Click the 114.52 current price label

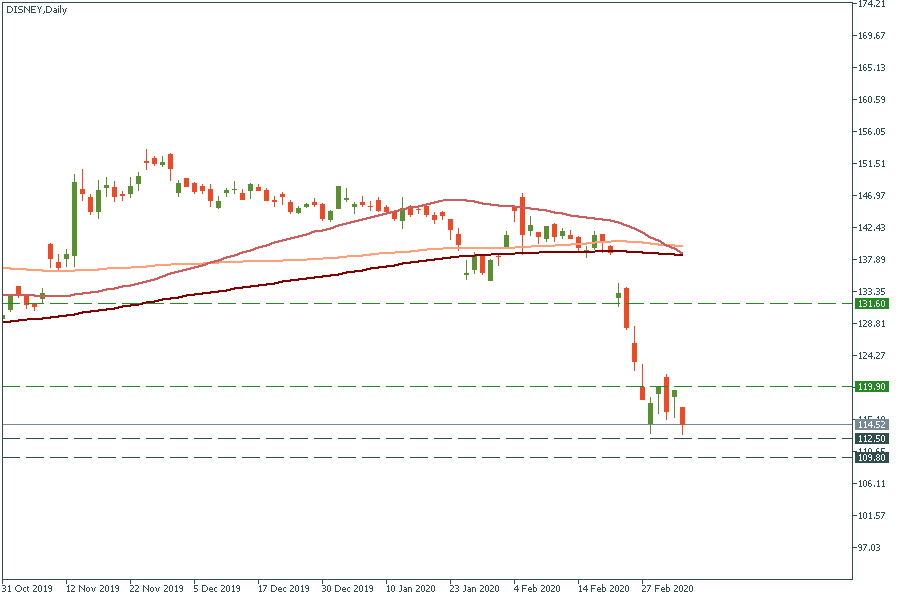click(x=872, y=425)
